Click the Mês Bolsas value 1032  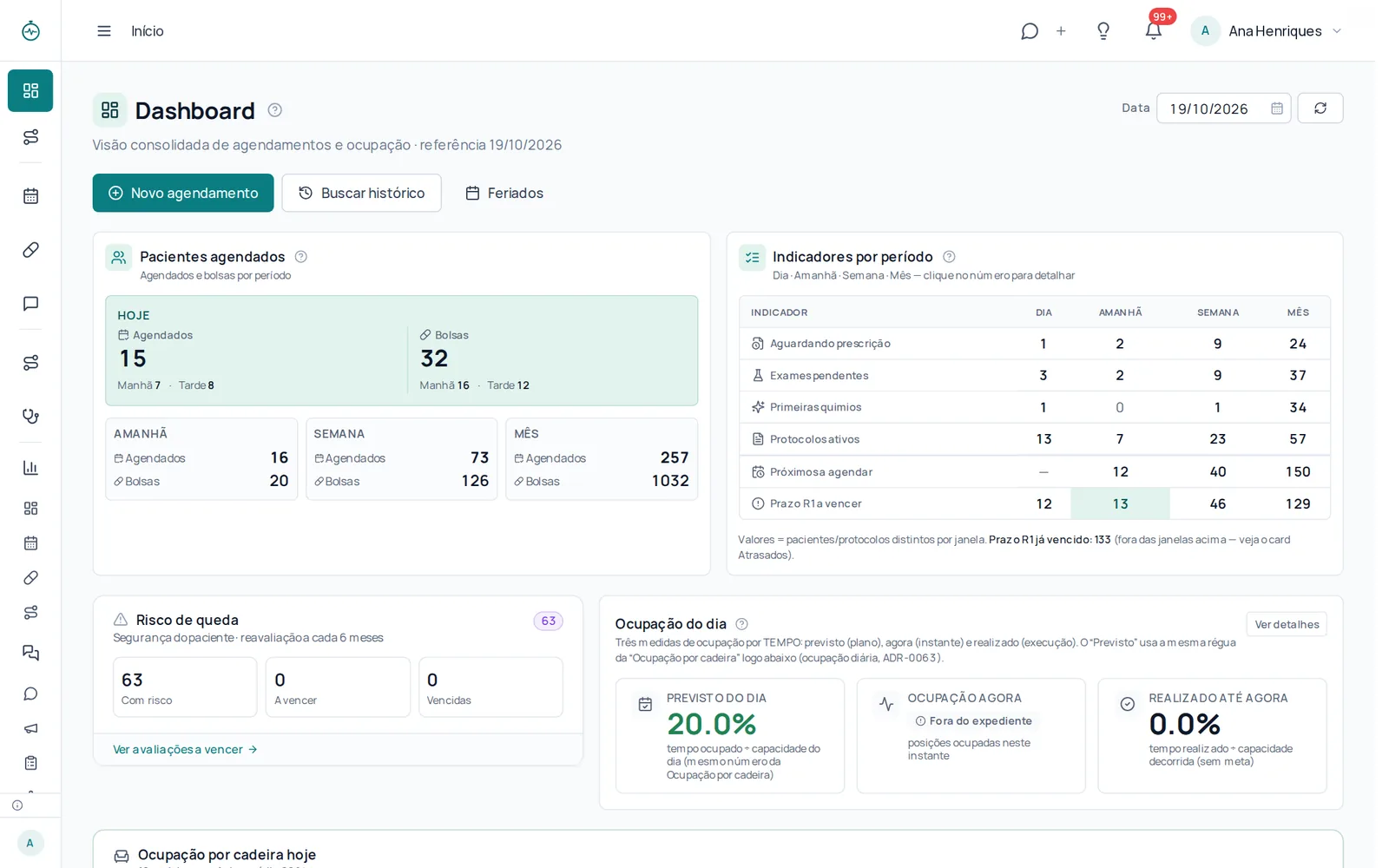tap(670, 481)
